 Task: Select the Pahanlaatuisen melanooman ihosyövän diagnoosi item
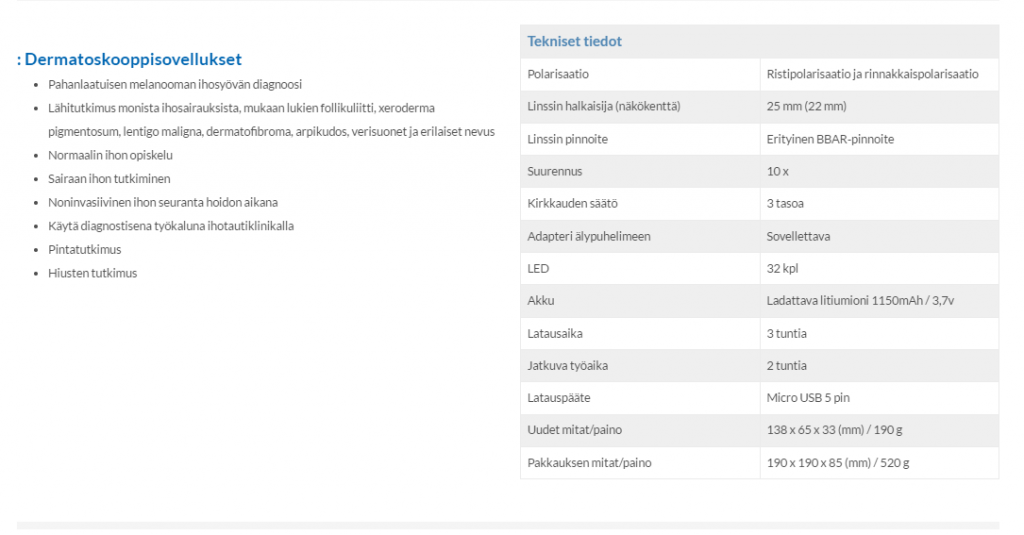(175, 85)
